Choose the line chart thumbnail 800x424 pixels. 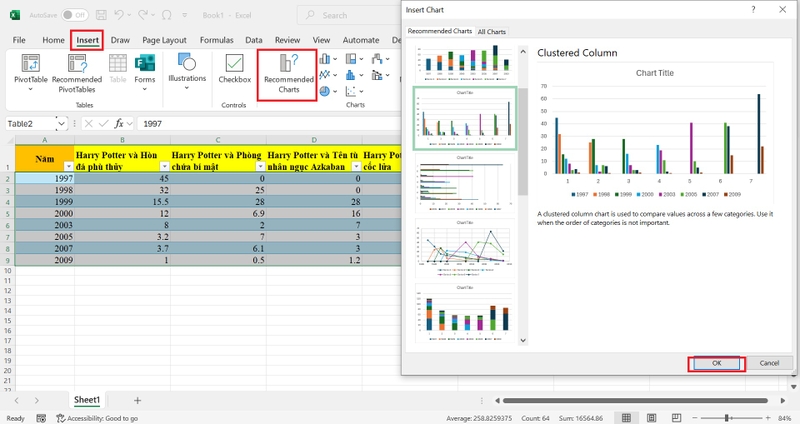point(464,249)
